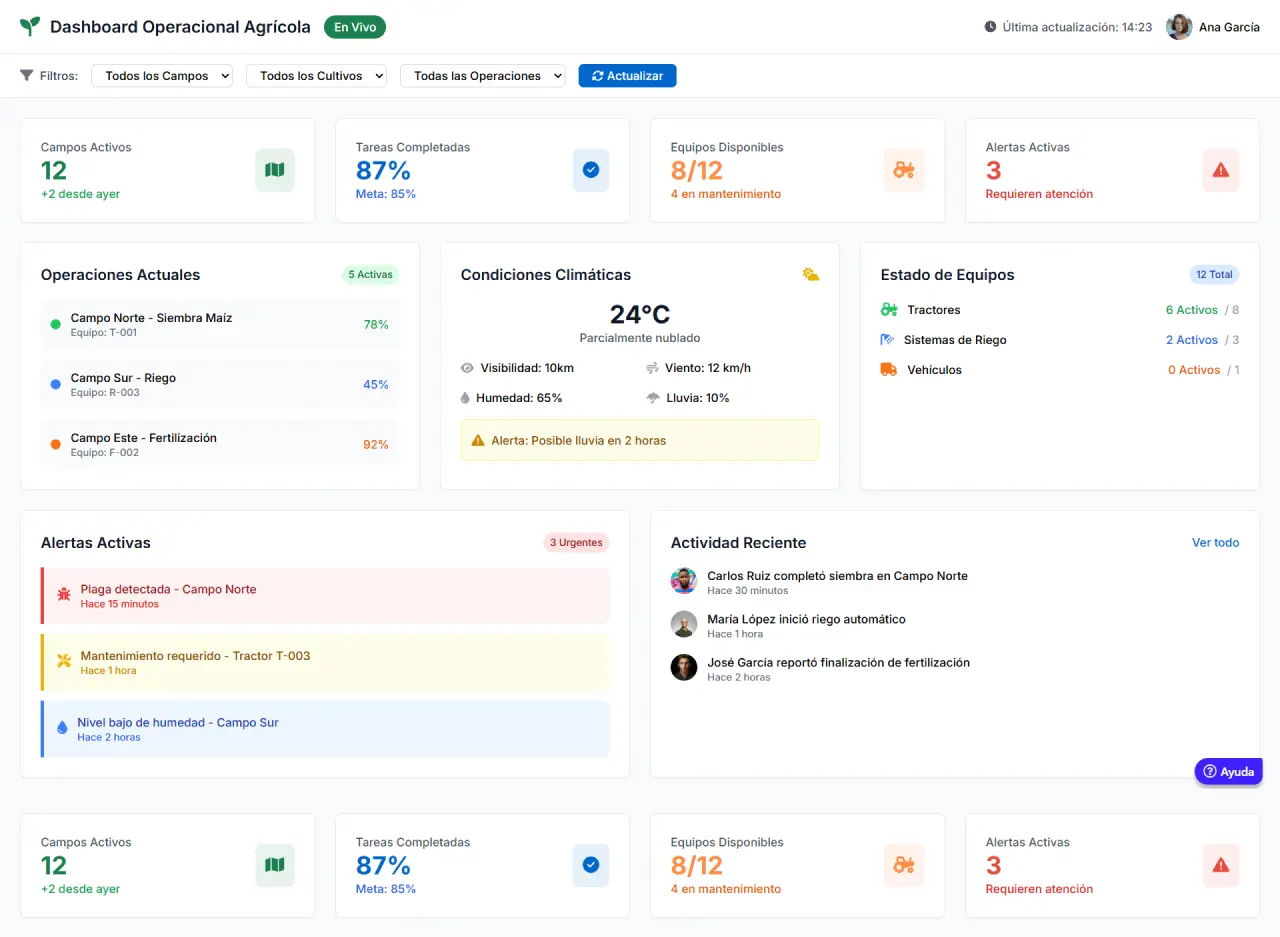Click the 5 Activas badge
This screenshot has height=937, width=1280.
point(371,274)
